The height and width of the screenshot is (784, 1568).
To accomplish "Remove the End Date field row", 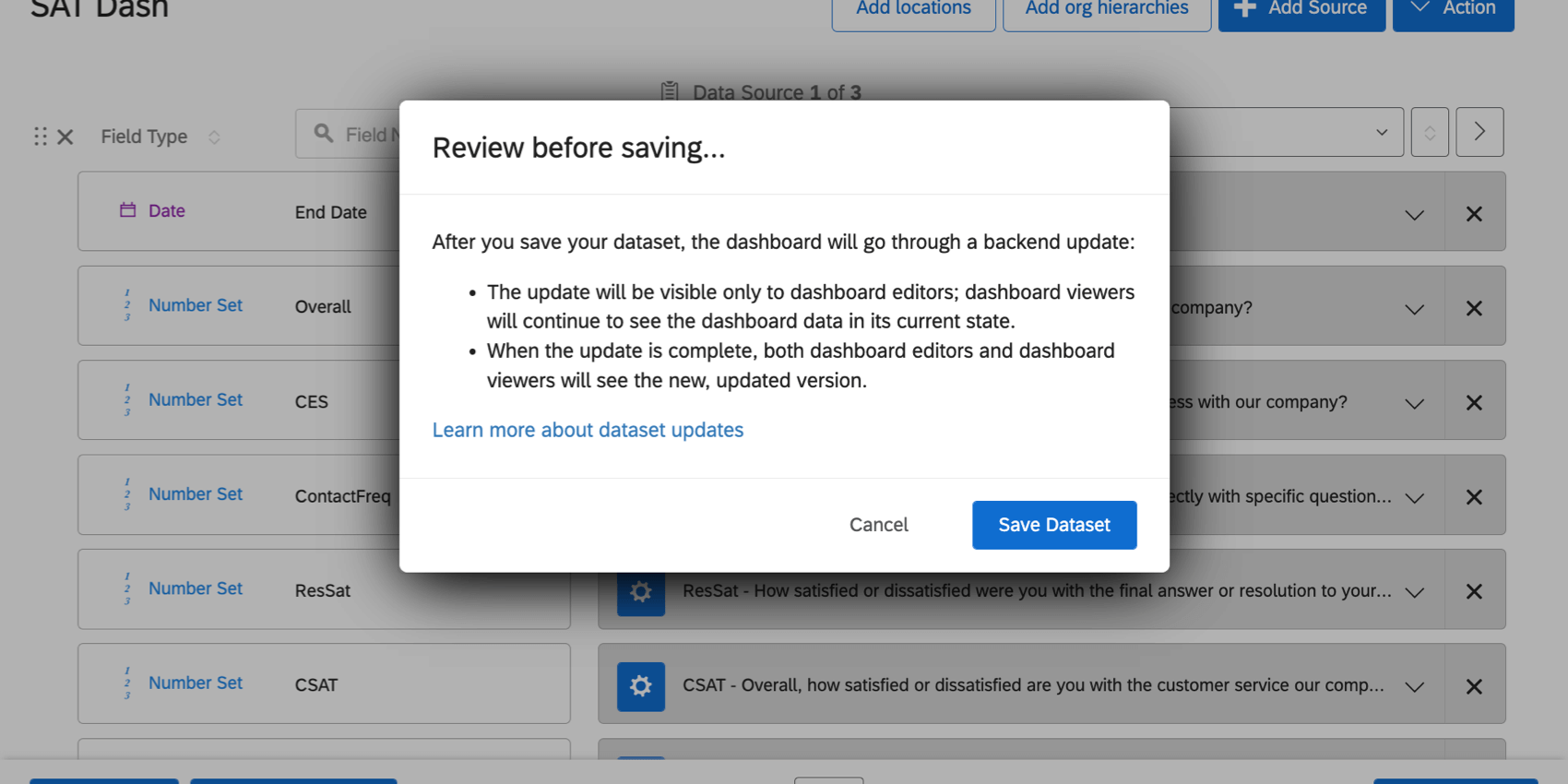I will [1474, 213].
